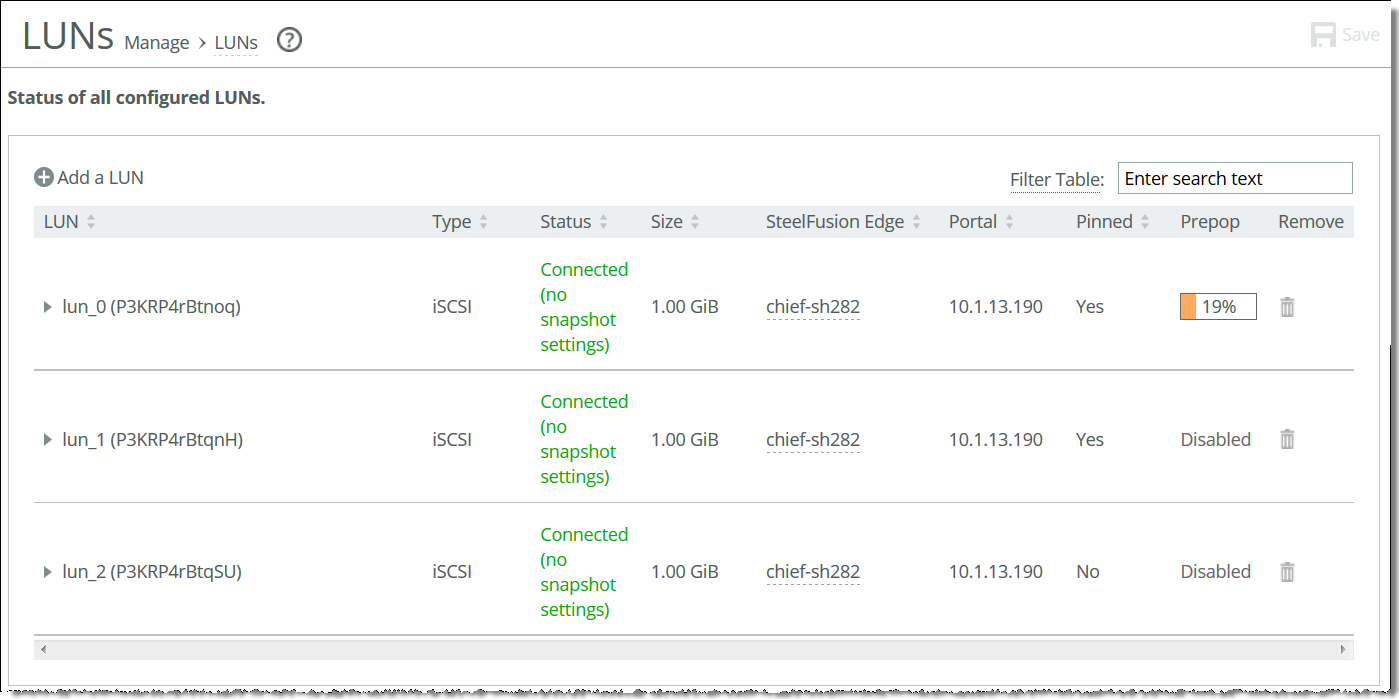Screen dimensions: 1399x699
Task: Open the help question mark icon
Action: [x=289, y=40]
